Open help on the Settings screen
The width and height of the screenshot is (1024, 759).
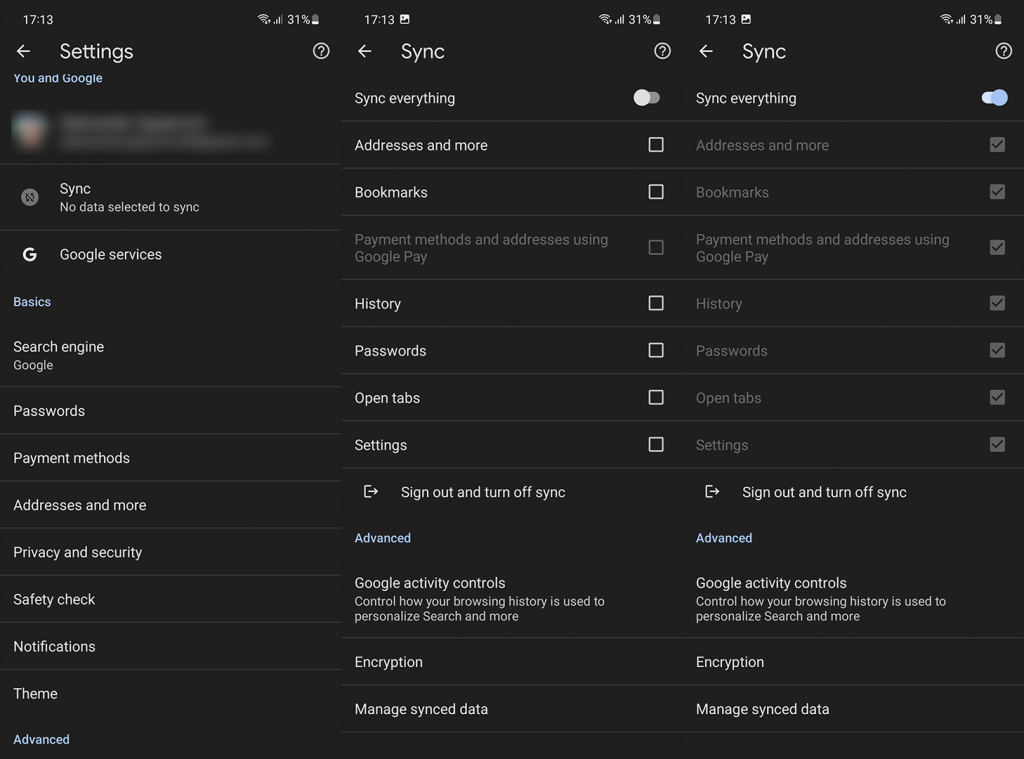coord(321,51)
